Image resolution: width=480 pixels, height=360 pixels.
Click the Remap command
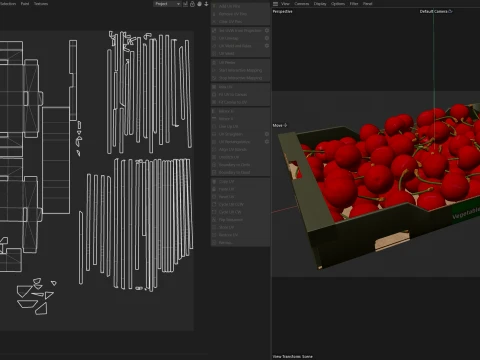[x=240, y=243]
